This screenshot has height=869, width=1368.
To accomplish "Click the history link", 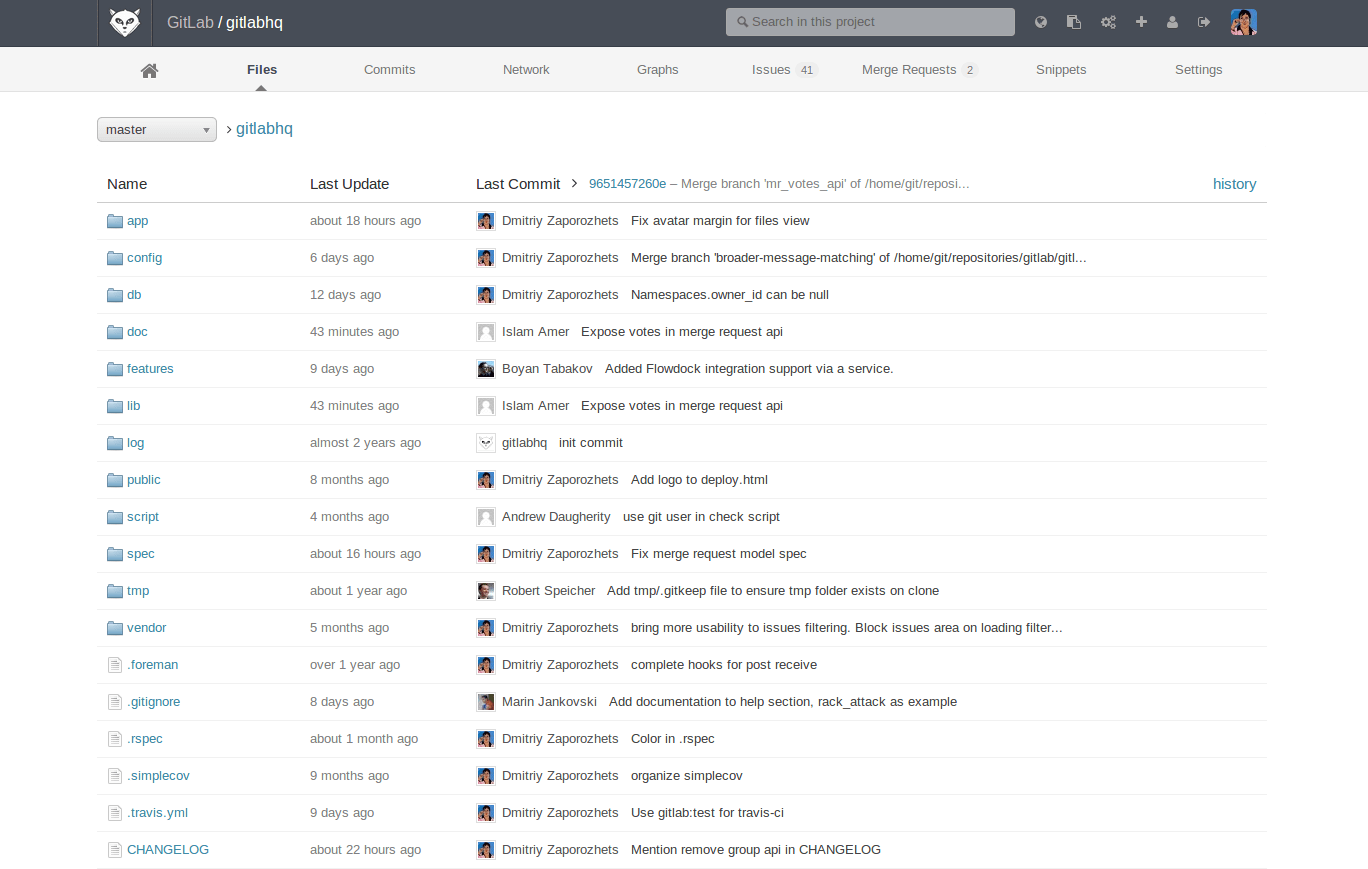I will (1235, 184).
